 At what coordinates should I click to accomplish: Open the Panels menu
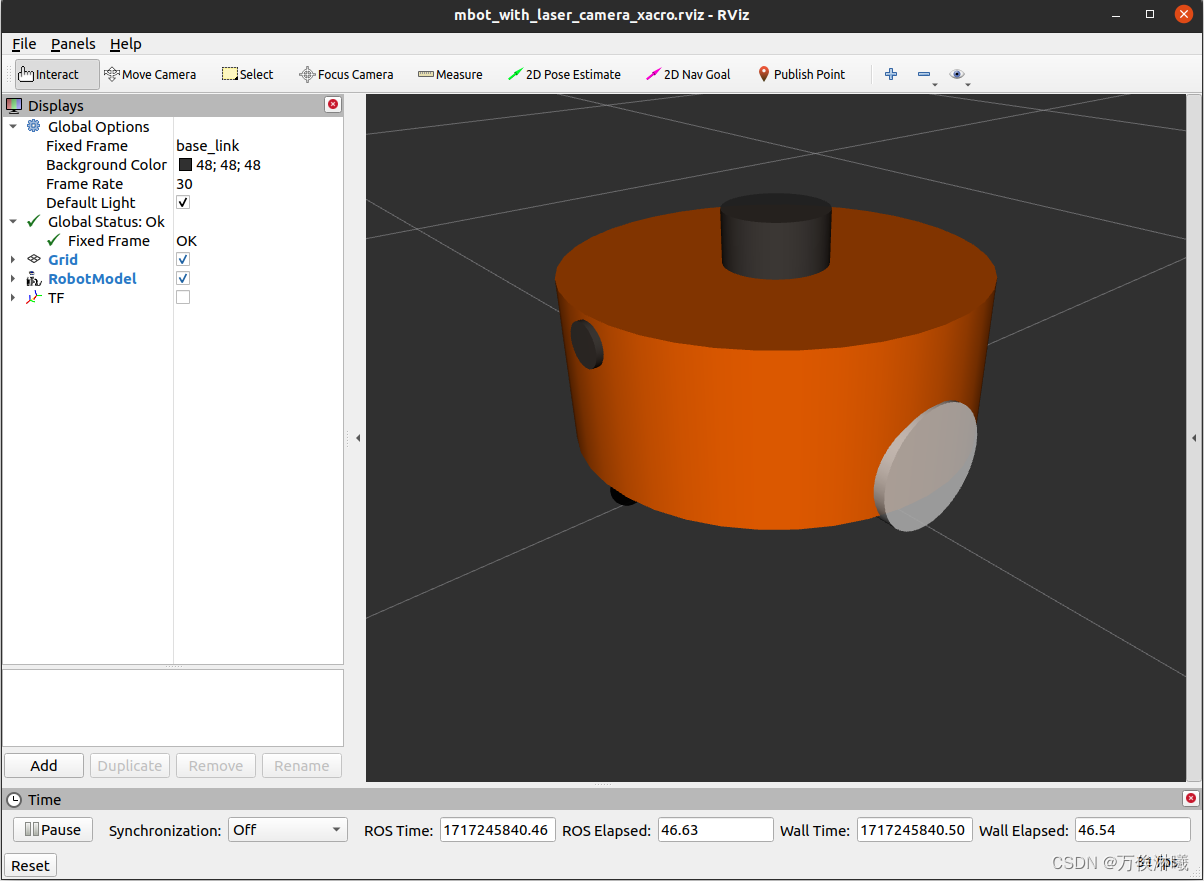pyautogui.click(x=73, y=44)
